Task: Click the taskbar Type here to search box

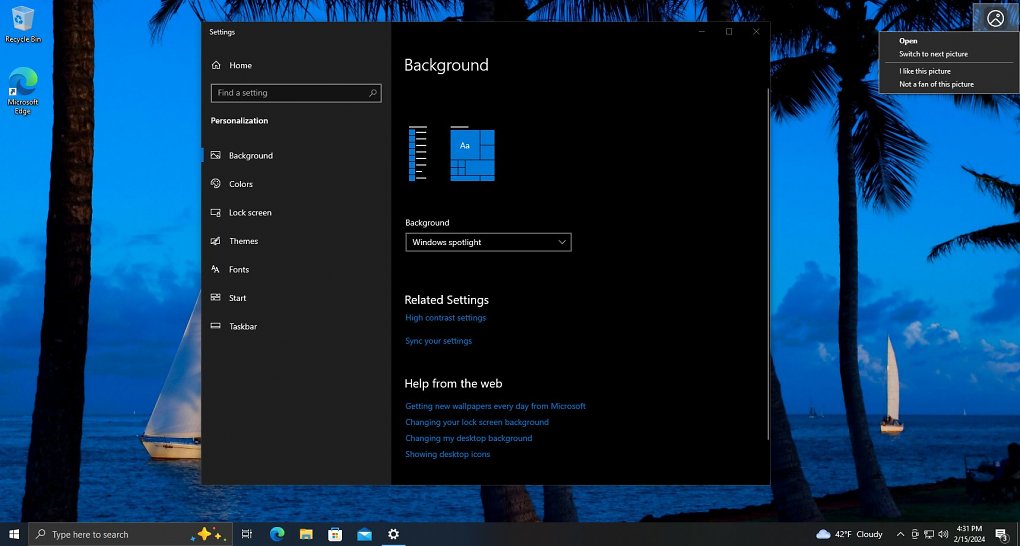Action: [x=129, y=534]
